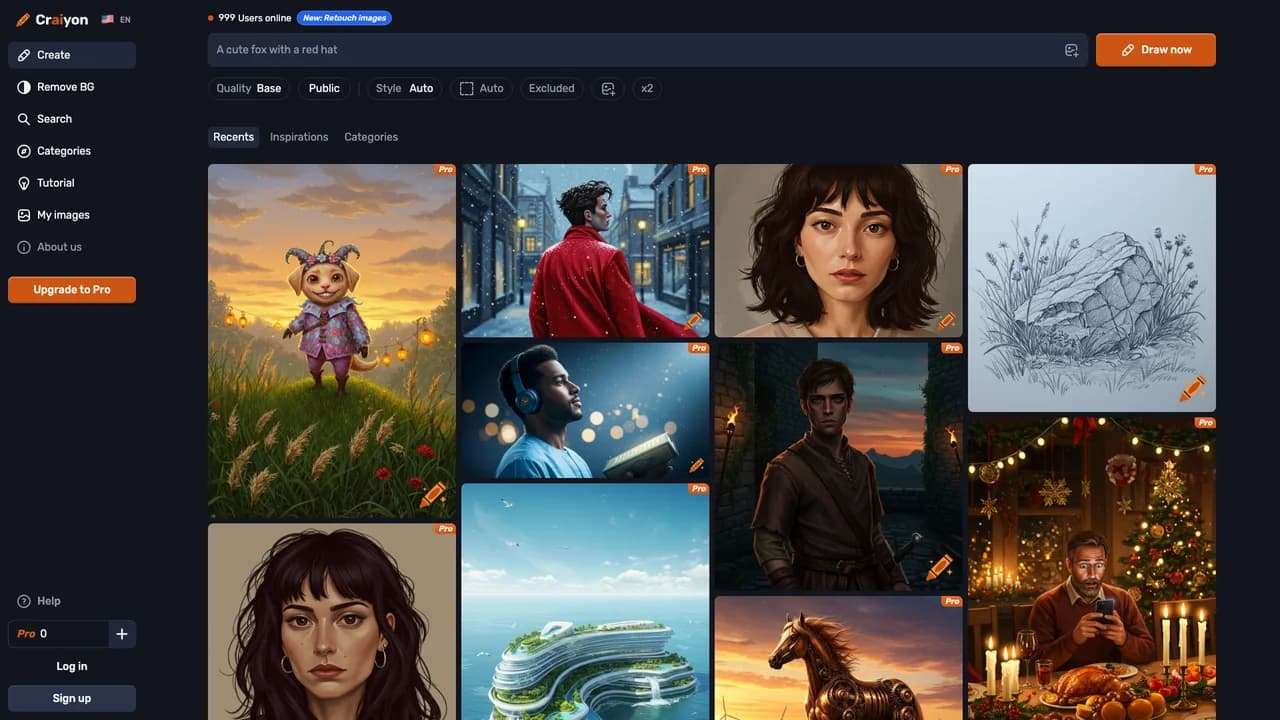Open the Excluded option
The image size is (1280, 720).
(552, 89)
